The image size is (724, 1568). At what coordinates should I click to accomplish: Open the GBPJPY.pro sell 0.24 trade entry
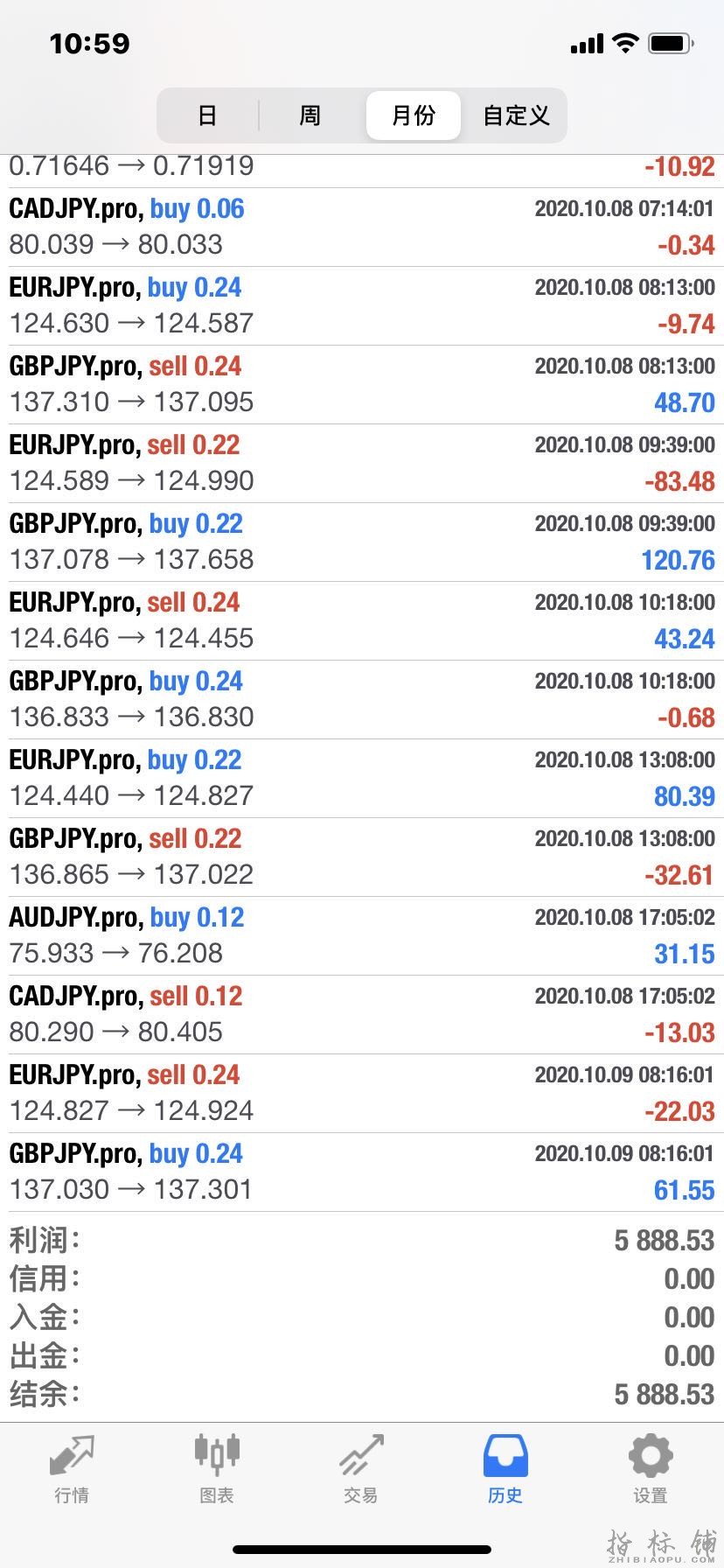tap(362, 384)
